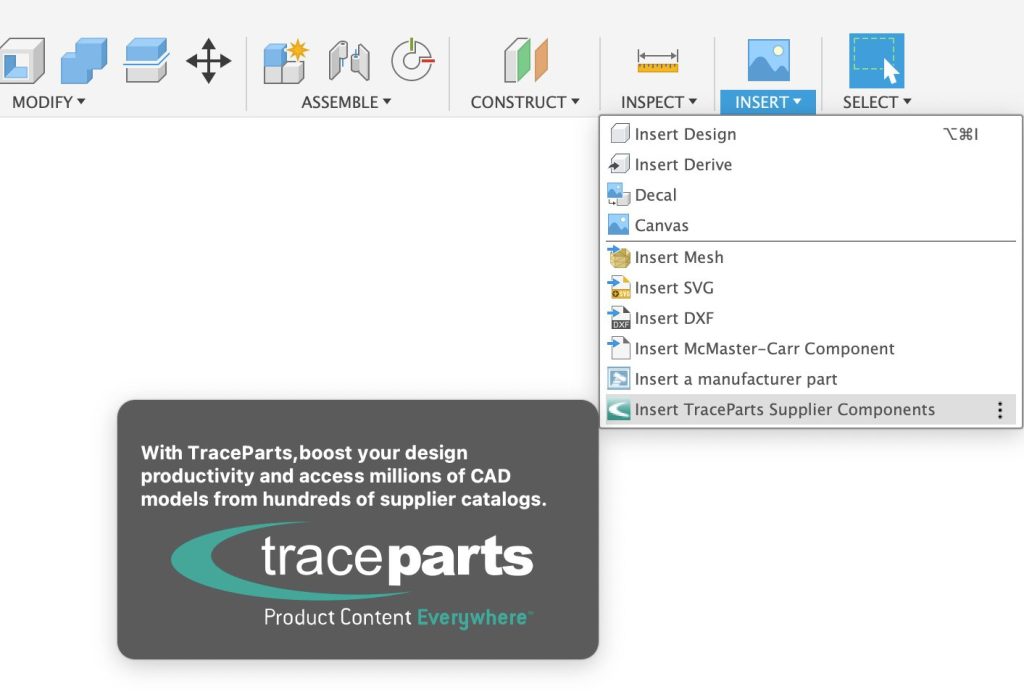Click the Measure ruler icon

pos(658,61)
